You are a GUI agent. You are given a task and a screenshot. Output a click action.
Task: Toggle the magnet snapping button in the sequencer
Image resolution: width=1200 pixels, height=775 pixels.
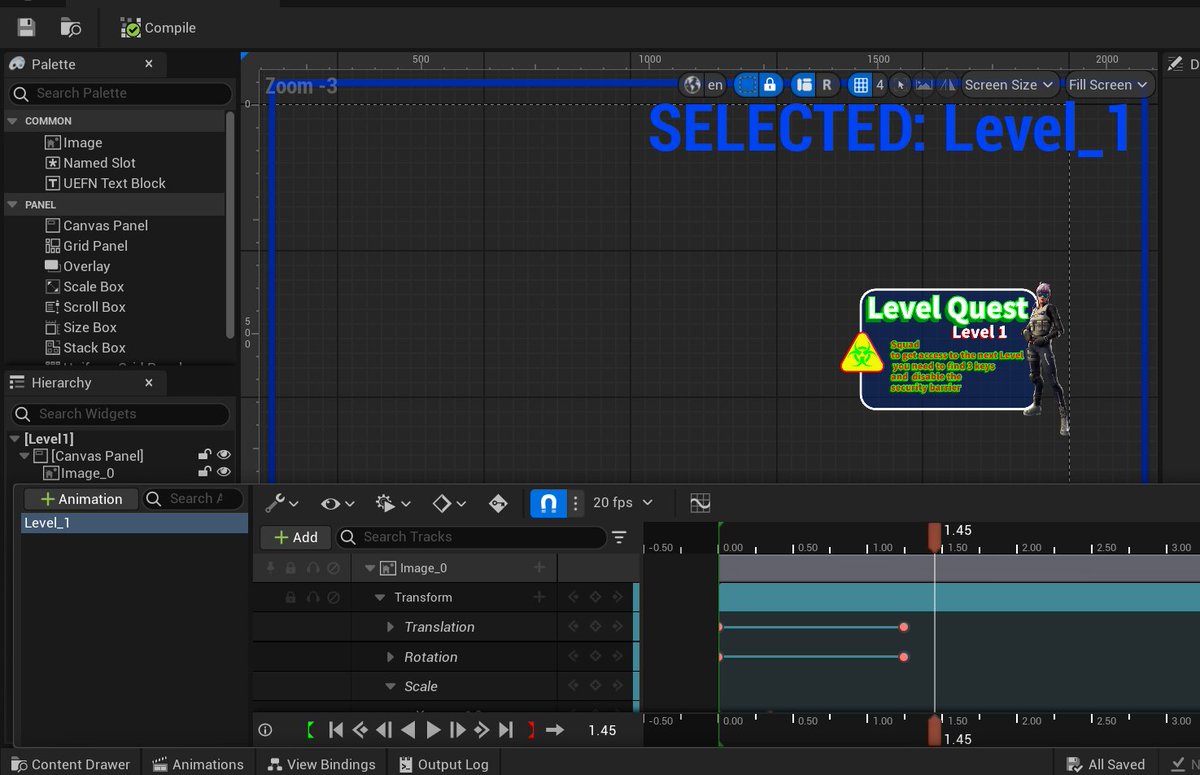[548, 503]
